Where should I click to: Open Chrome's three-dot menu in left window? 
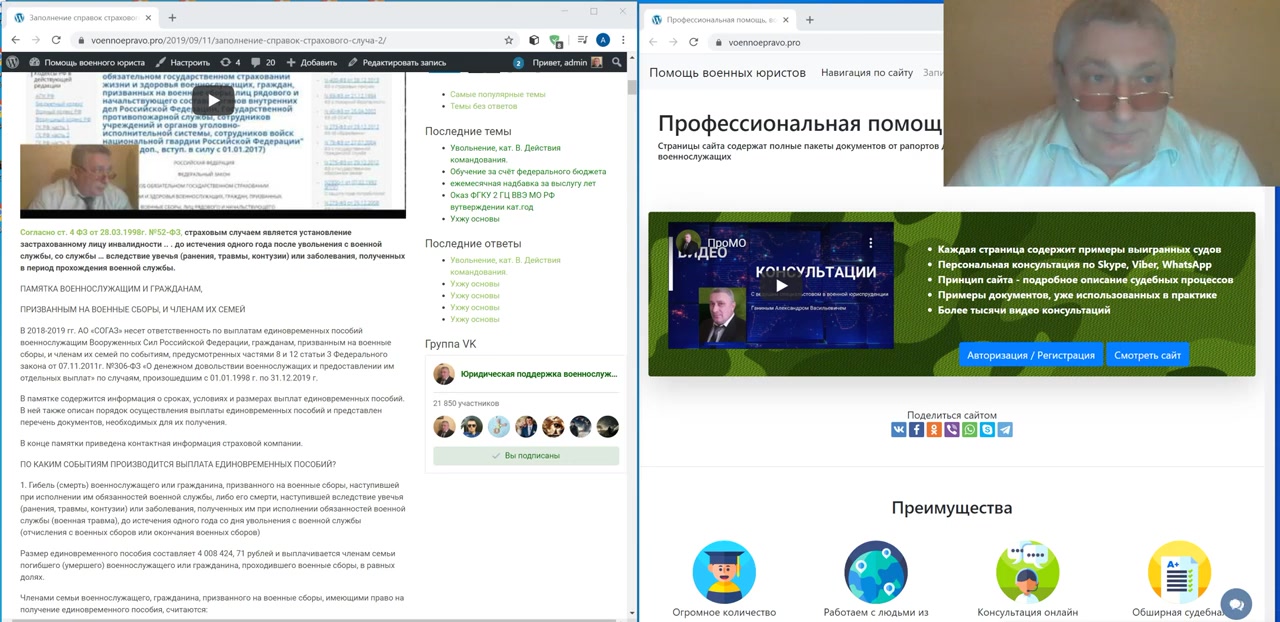624,40
